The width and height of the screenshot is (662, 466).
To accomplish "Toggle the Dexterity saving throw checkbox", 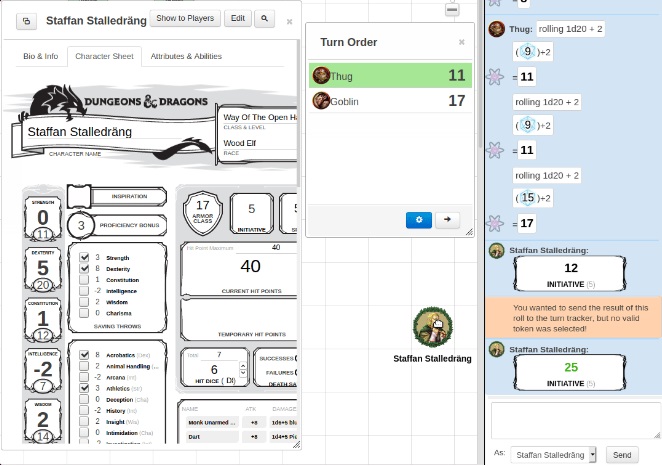I will (84, 268).
